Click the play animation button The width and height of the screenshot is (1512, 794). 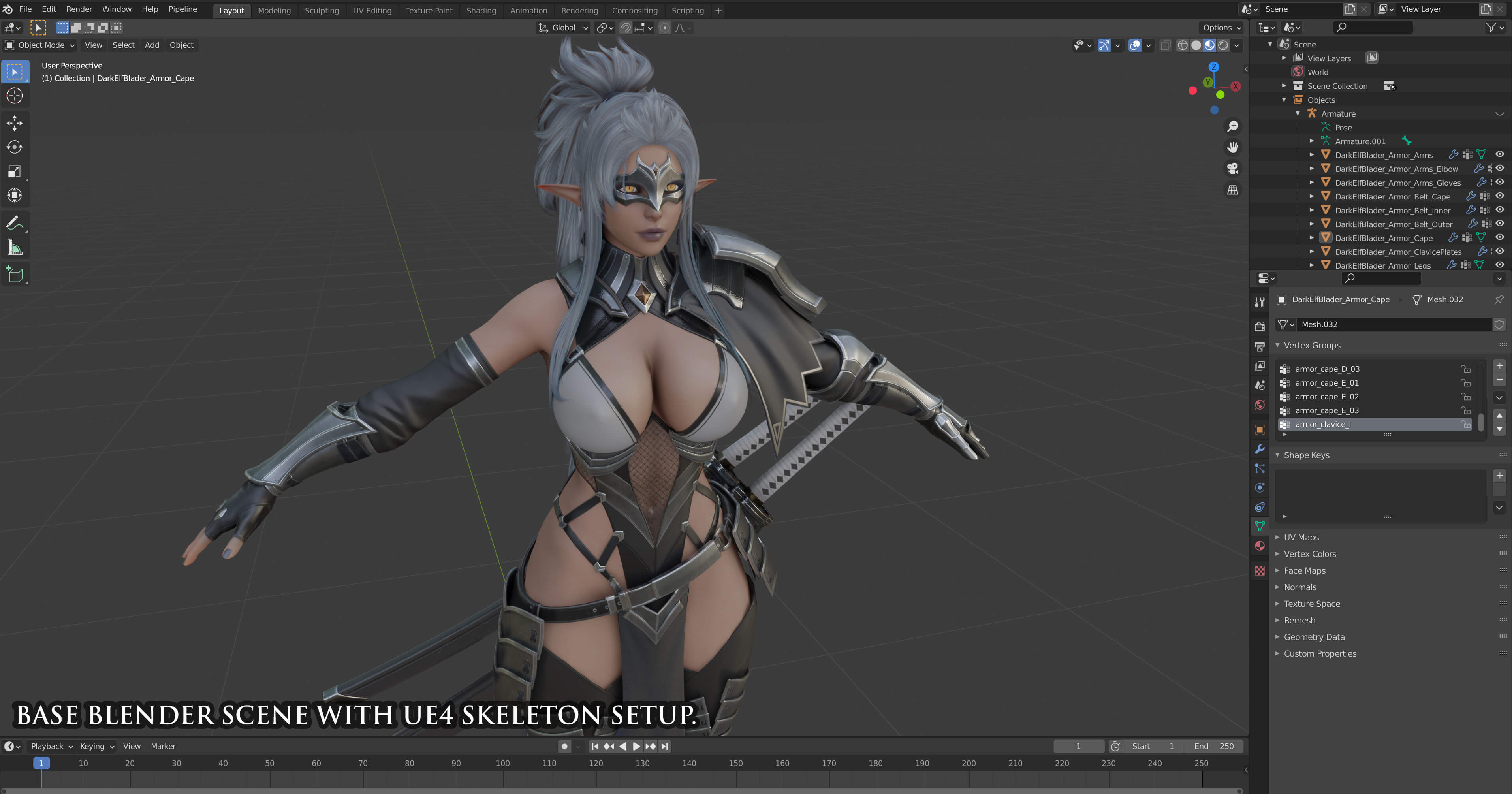(x=636, y=747)
